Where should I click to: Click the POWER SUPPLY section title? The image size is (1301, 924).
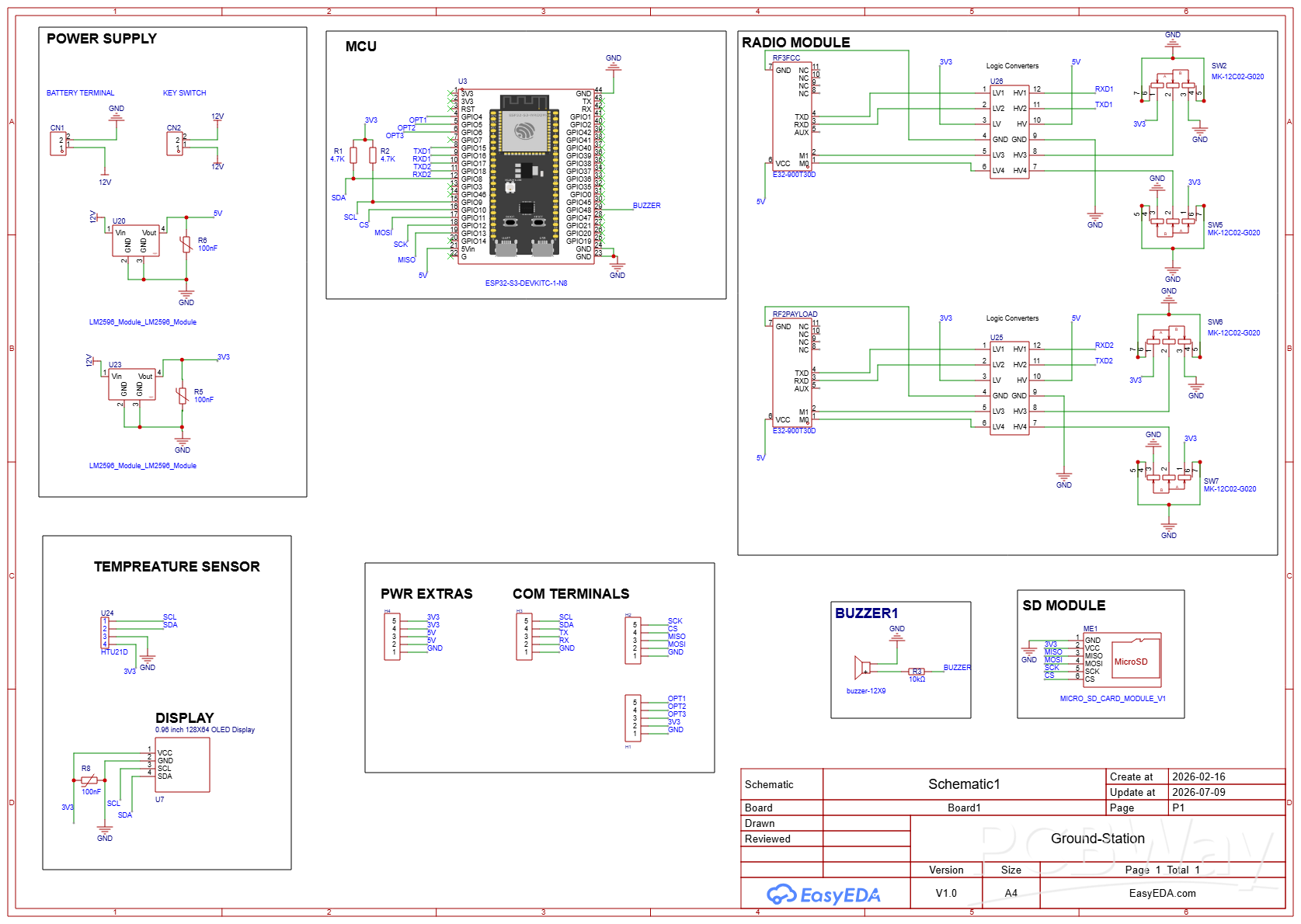pos(102,39)
